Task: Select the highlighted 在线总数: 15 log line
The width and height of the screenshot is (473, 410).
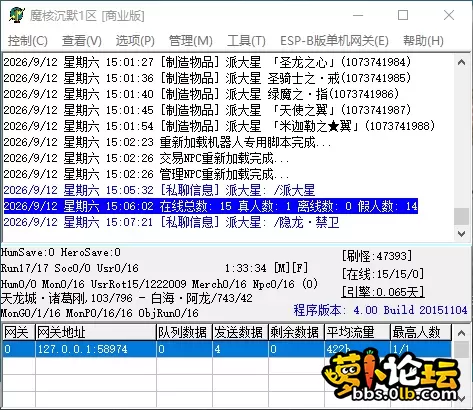Action: 211,206
